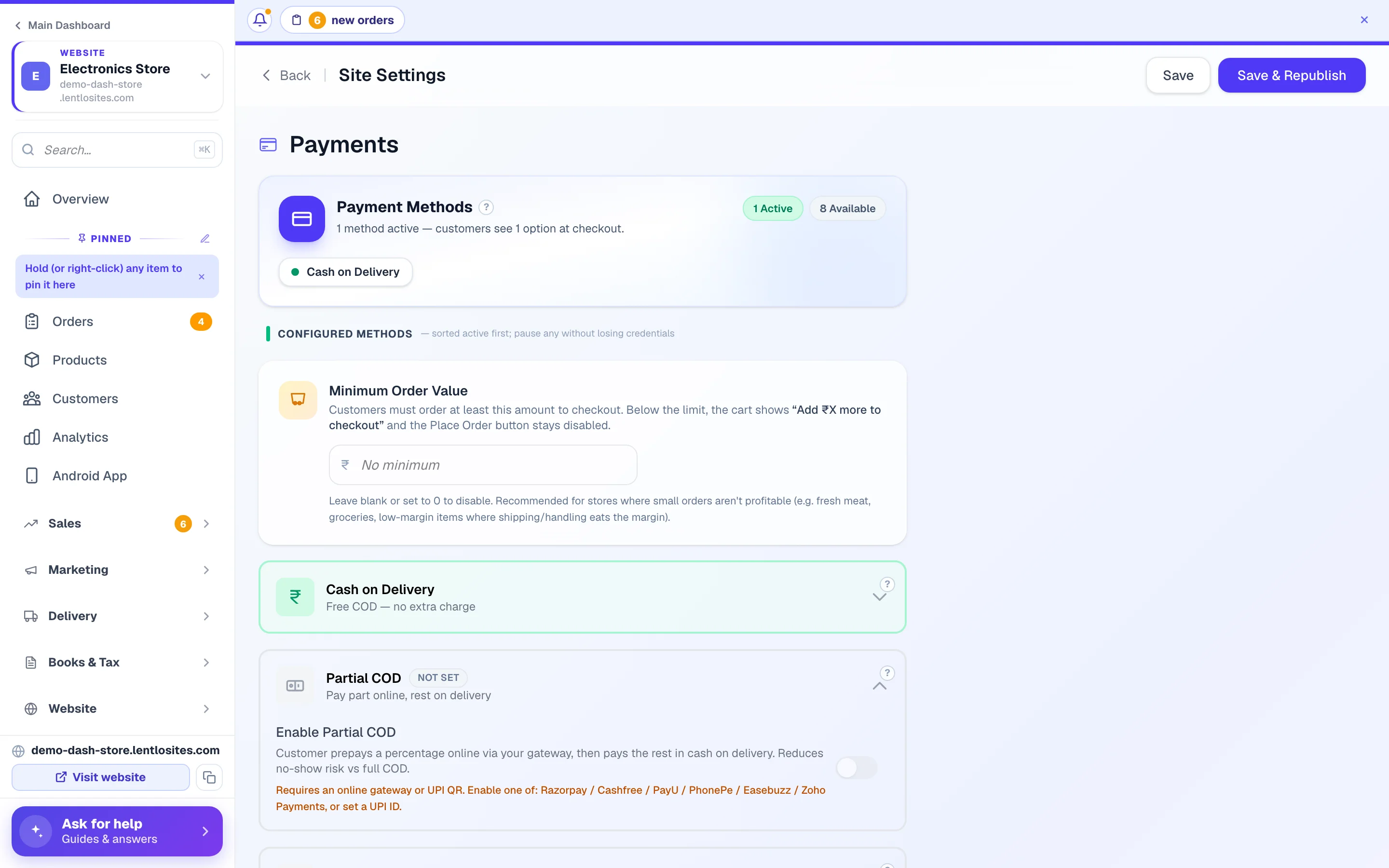Open Customers in the sidebar
This screenshot has height=868, width=1389.
117,398
